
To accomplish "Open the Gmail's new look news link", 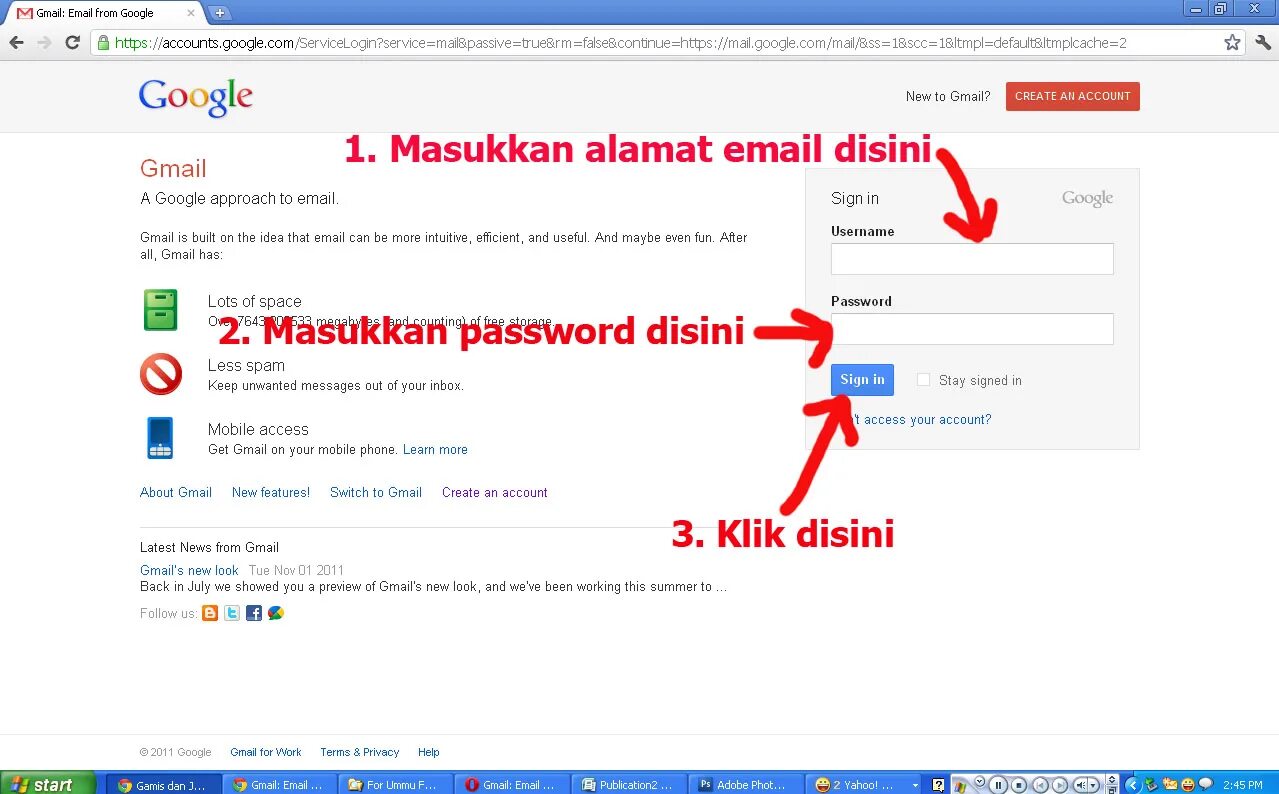I will click(189, 571).
